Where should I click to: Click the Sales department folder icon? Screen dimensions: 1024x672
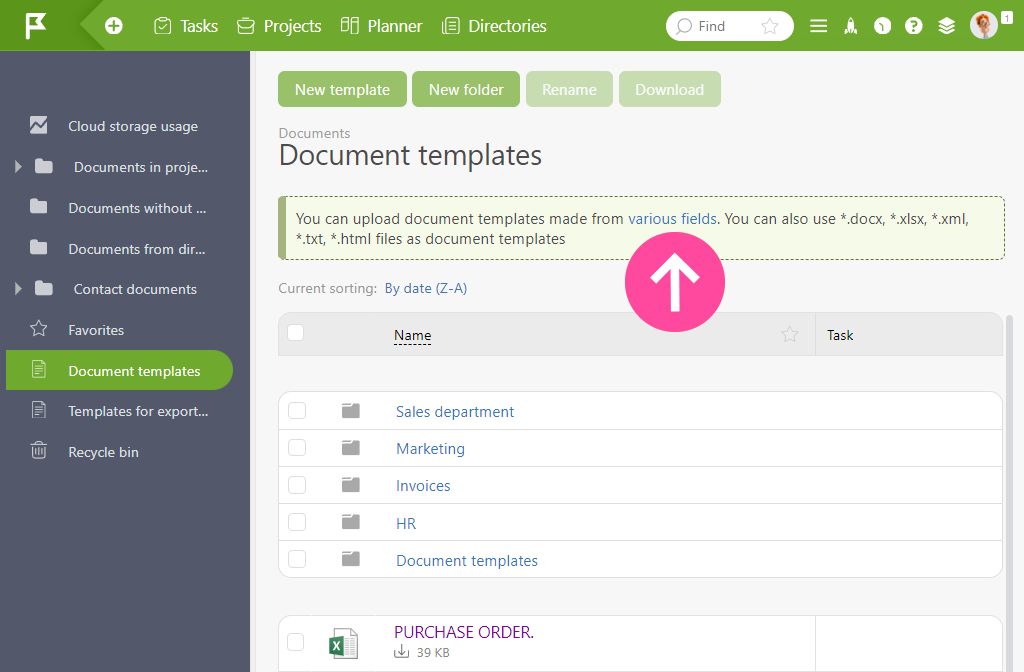pyautogui.click(x=351, y=411)
